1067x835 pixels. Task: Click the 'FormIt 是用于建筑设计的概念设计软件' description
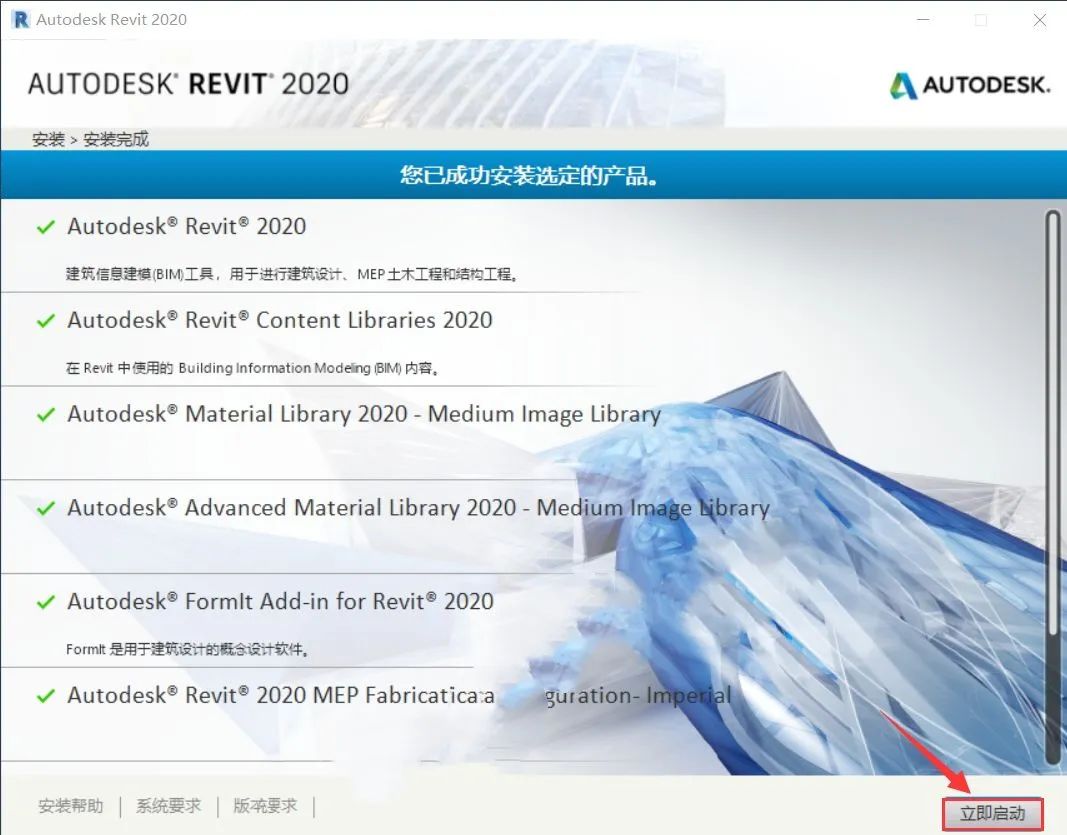188,649
